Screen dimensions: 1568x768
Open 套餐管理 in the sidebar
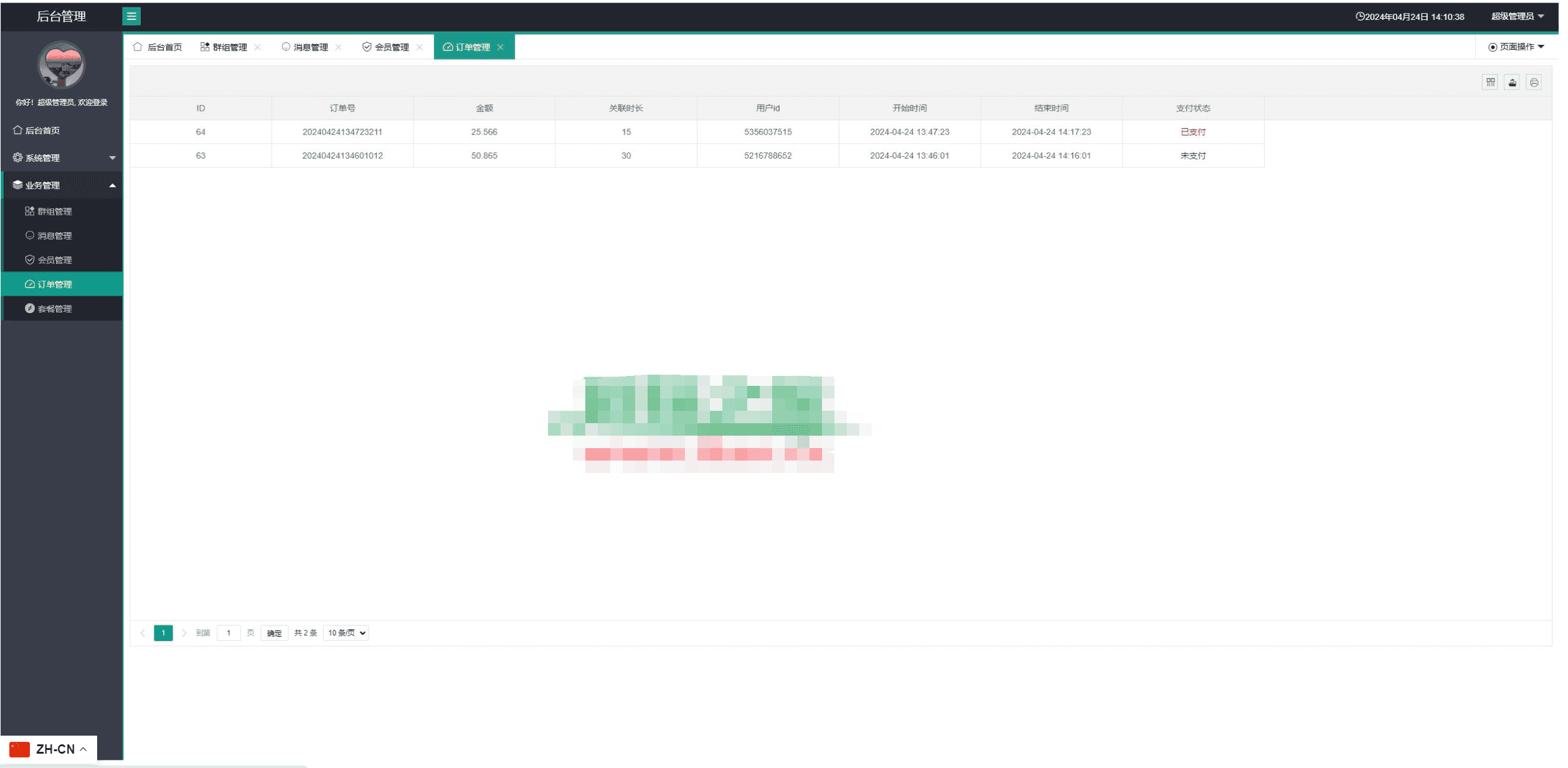pos(62,308)
